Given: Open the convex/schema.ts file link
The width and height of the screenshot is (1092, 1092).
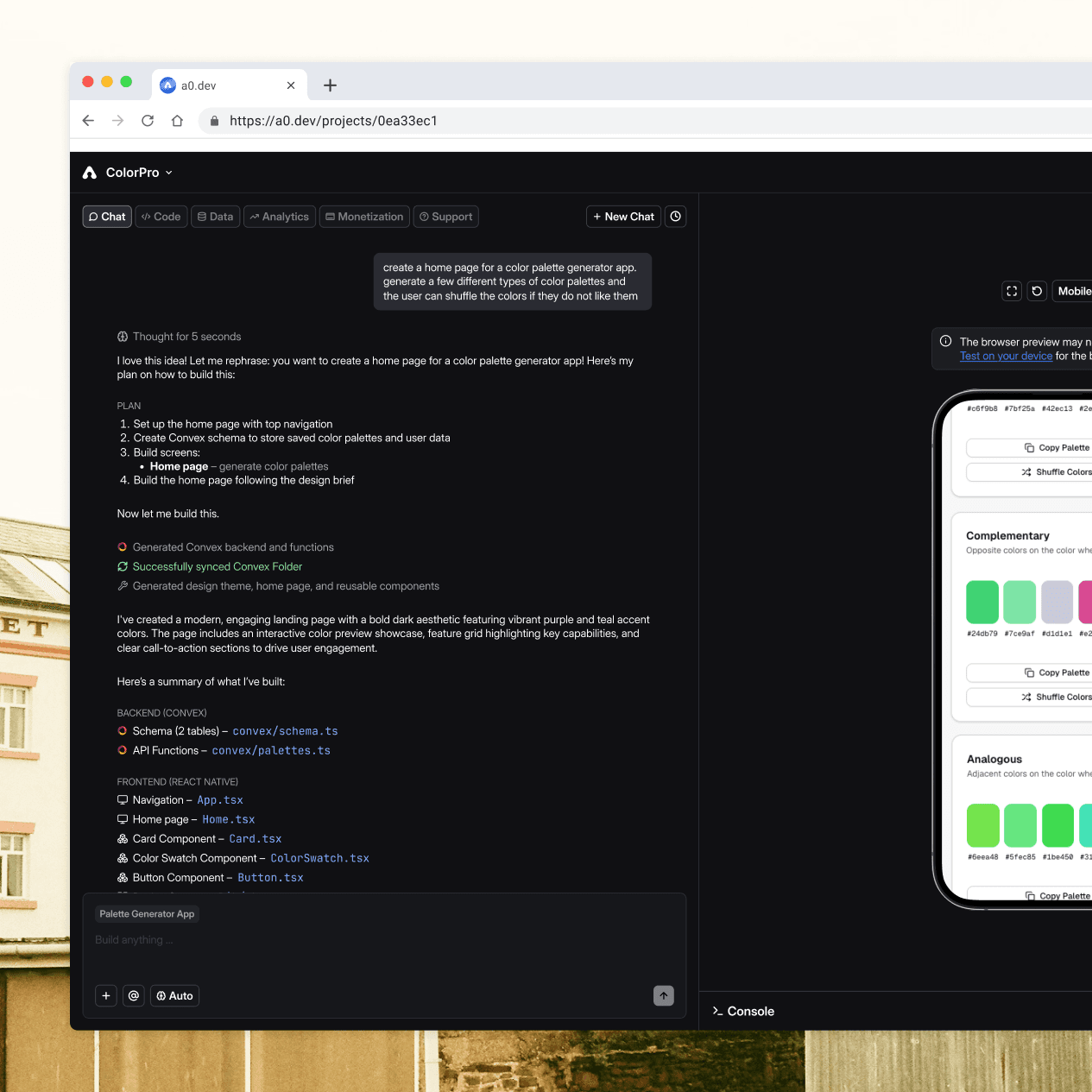Looking at the screenshot, I should point(285,731).
